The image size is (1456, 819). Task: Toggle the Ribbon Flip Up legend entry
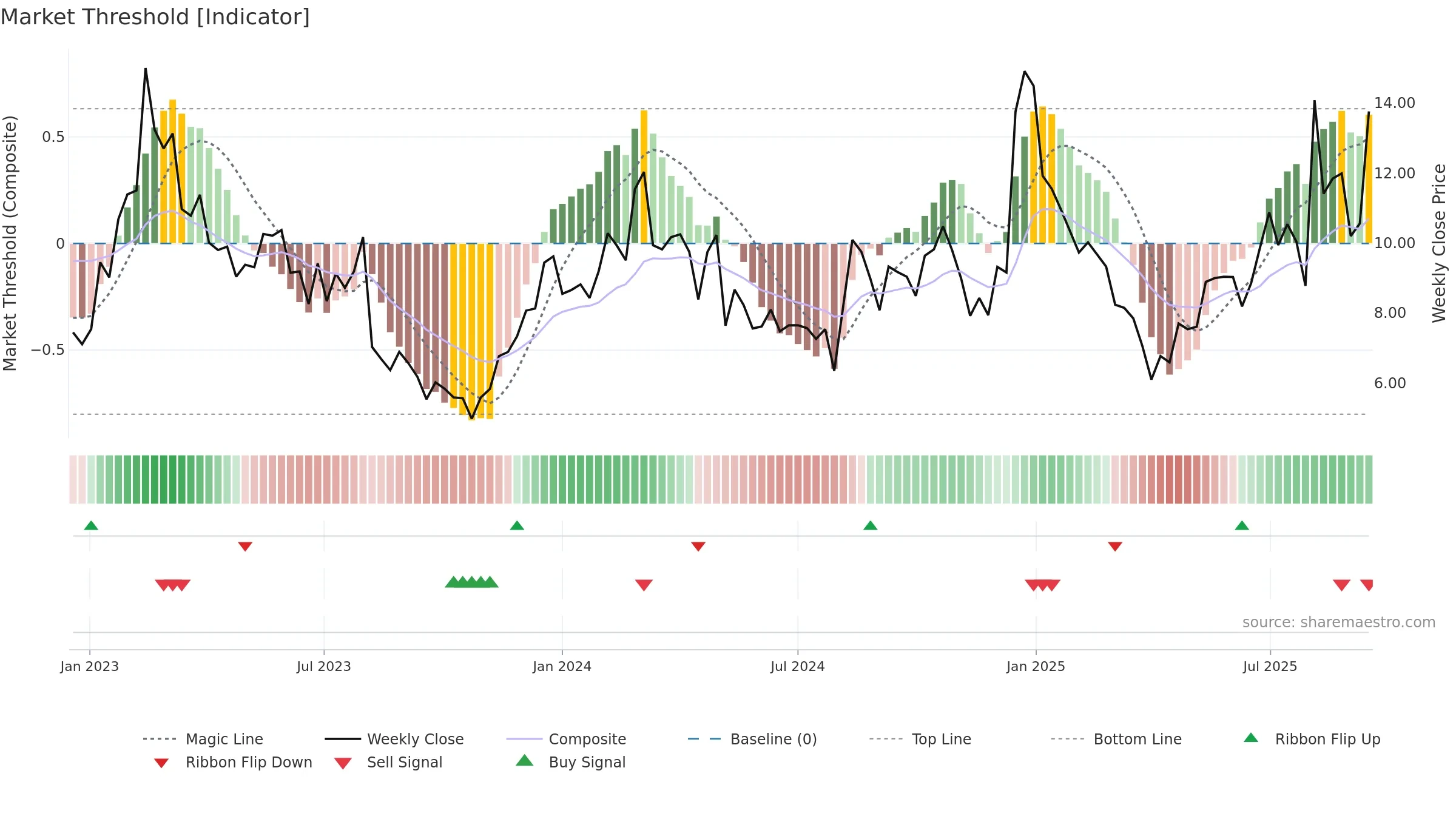point(1312,739)
